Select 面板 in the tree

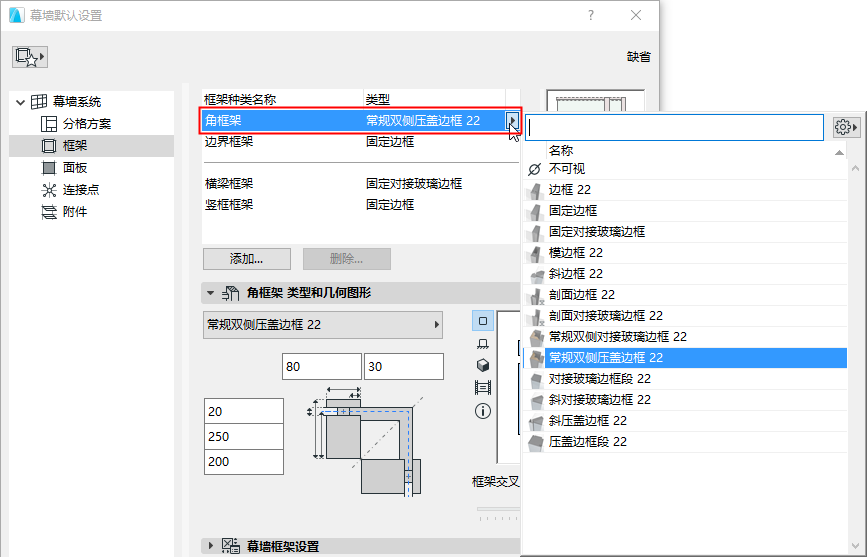click(75, 168)
